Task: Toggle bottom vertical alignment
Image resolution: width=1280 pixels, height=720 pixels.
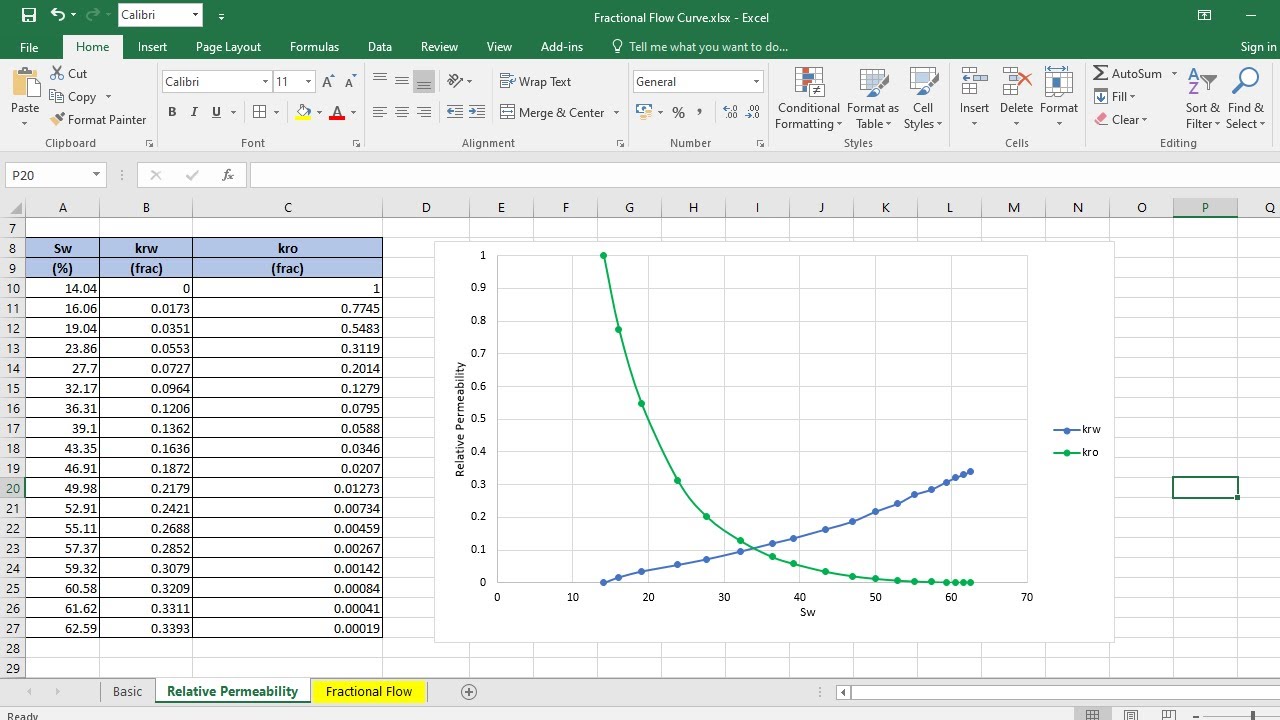Action: coord(424,81)
